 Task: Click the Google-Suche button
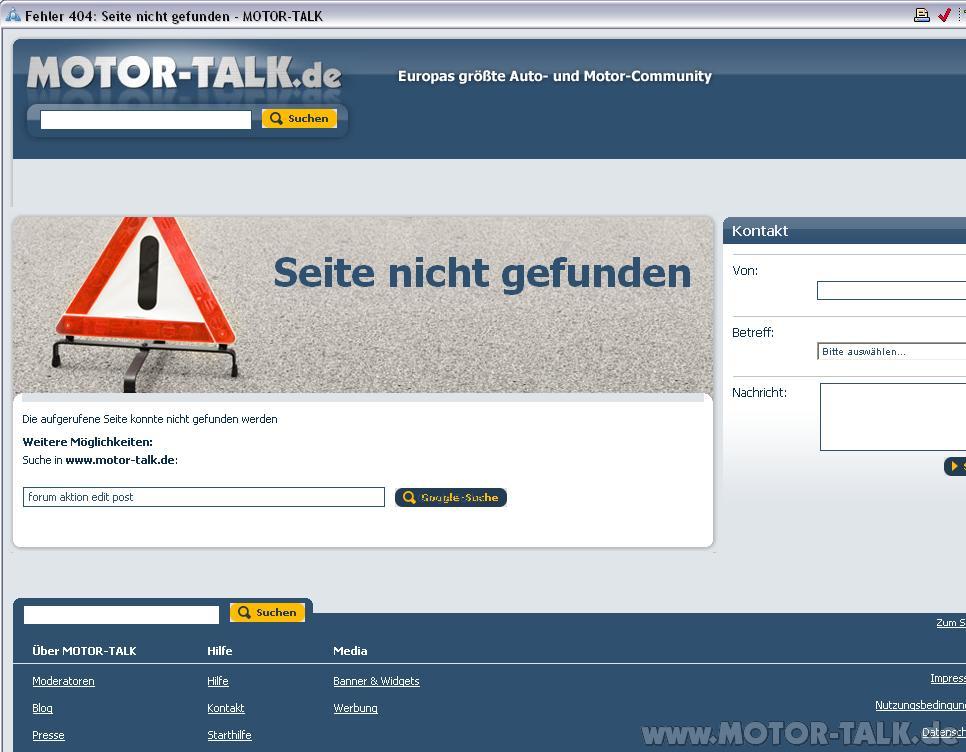point(451,497)
